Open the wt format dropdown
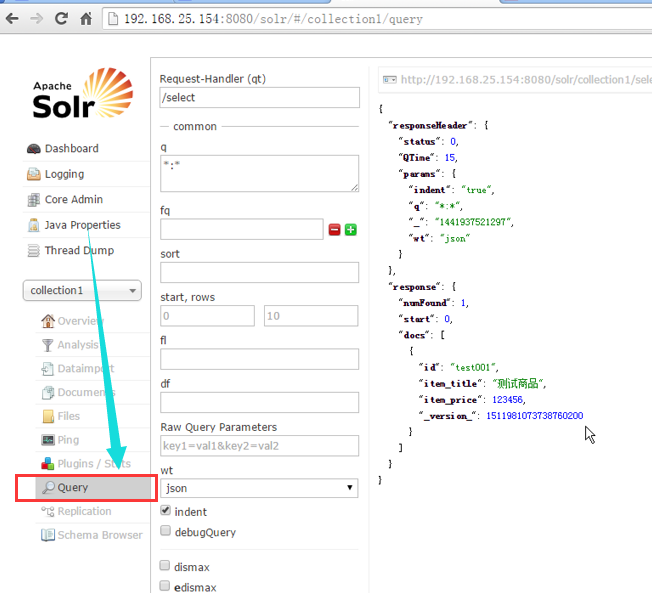This screenshot has width=652, height=593. click(259, 488)
